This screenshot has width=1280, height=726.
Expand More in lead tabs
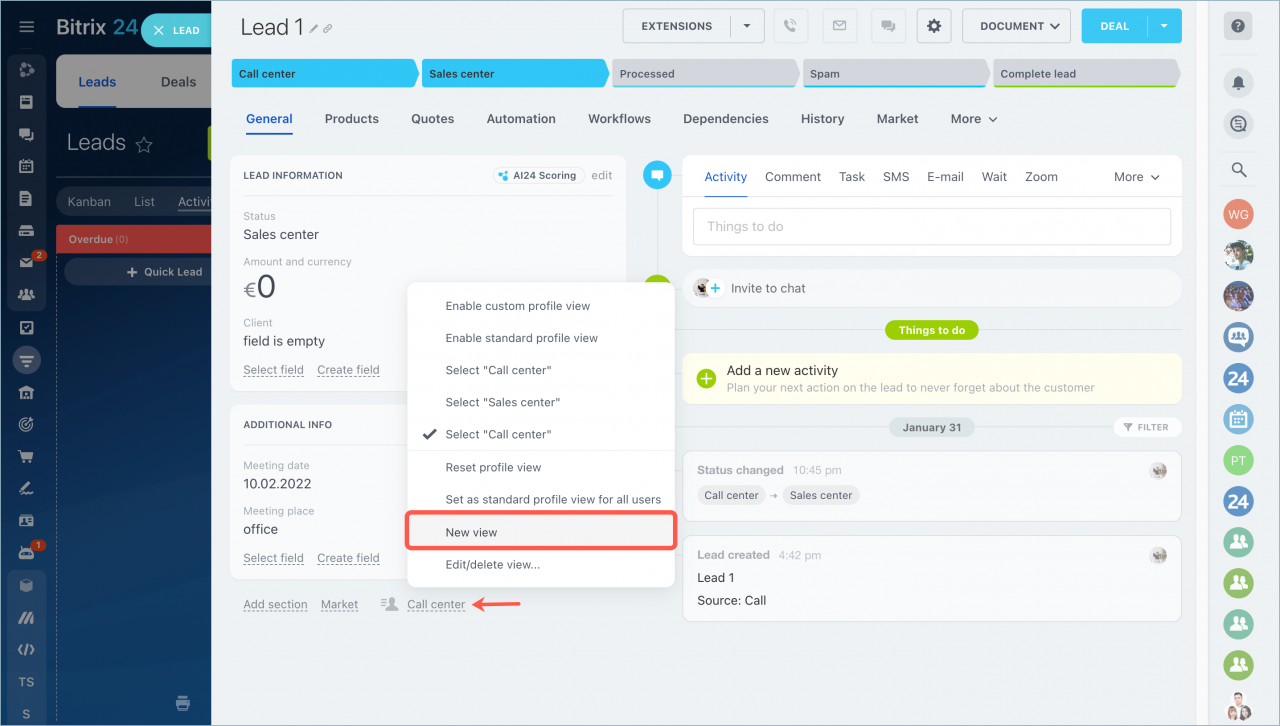(974, 119)
